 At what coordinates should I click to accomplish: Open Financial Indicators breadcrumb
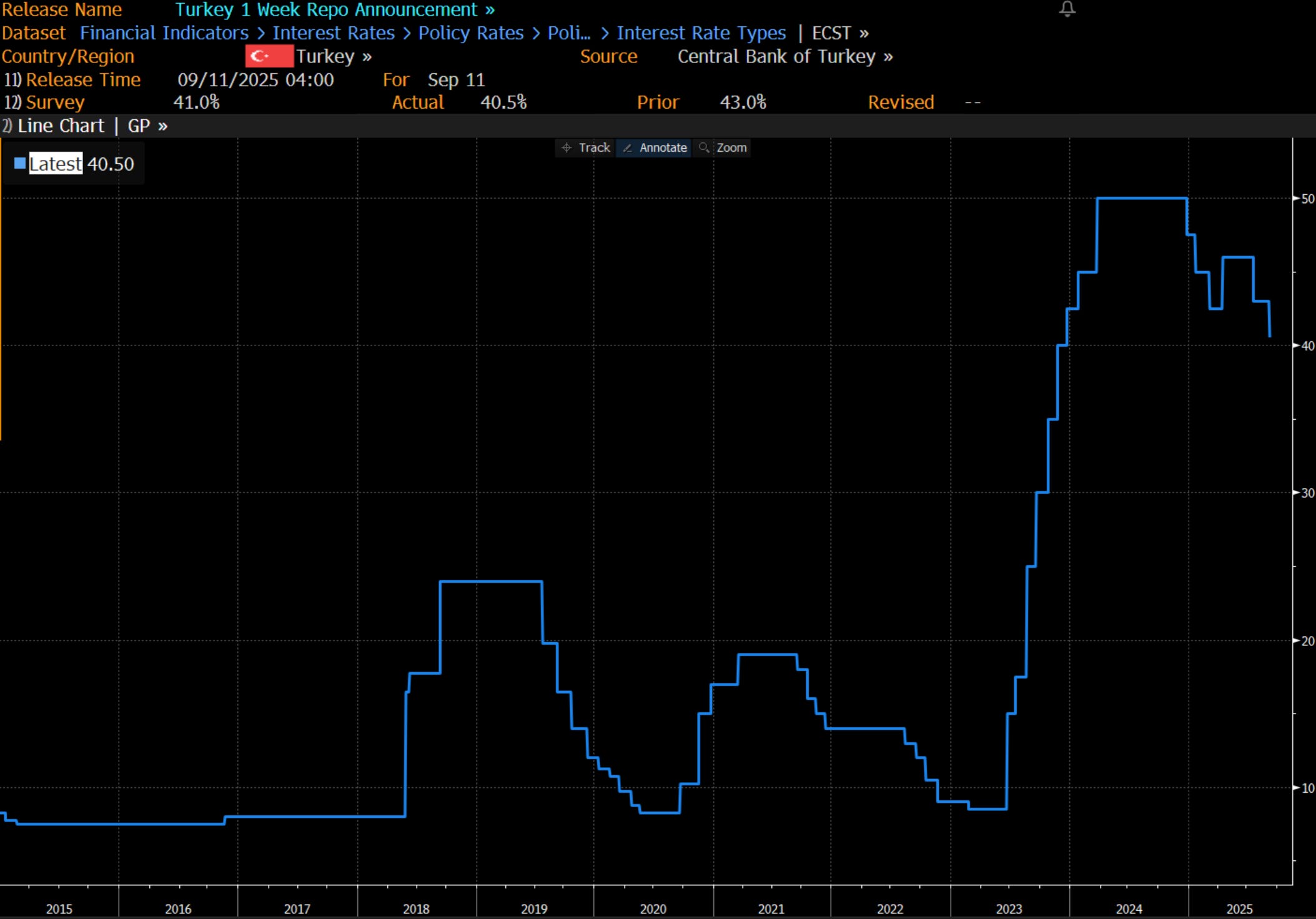pyautogui.click(x=164, y=33)
